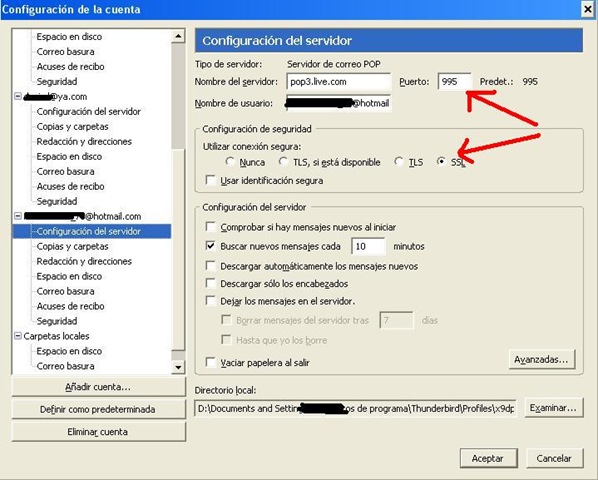This screenshot has height=480, width=598.
Task: Check Comprobar si hay mensajes nuevos al iniciar
Action: click(x=211, y=227)
